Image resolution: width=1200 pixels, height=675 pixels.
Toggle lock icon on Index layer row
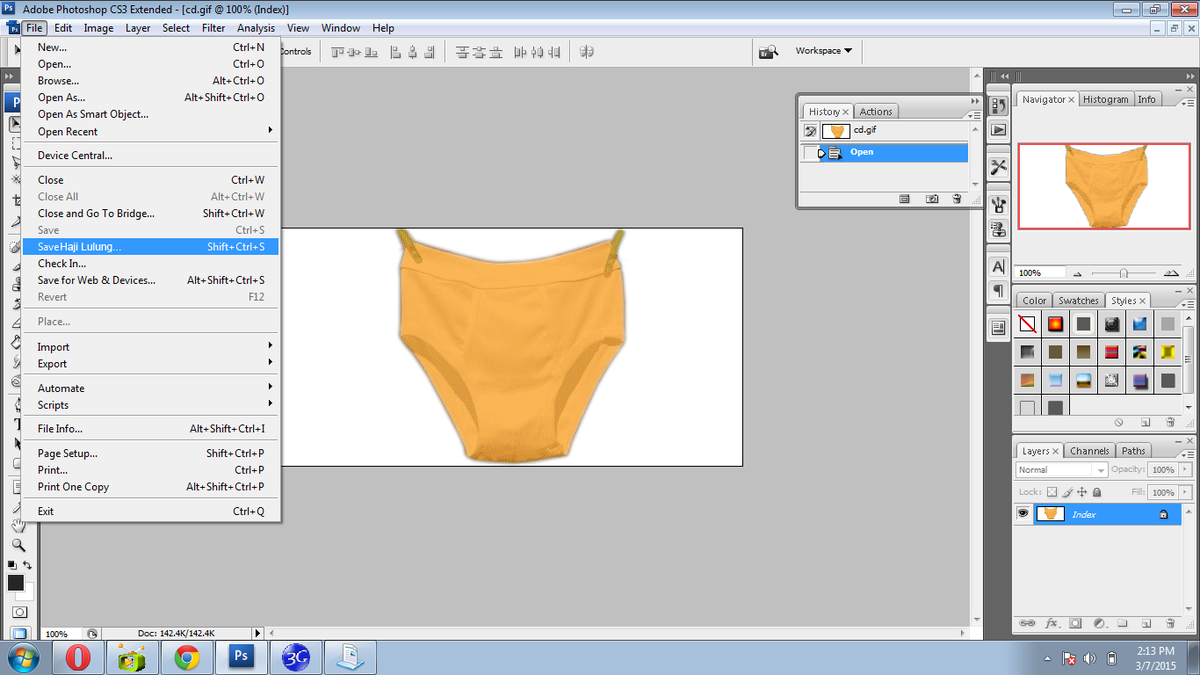[1163, 514]
